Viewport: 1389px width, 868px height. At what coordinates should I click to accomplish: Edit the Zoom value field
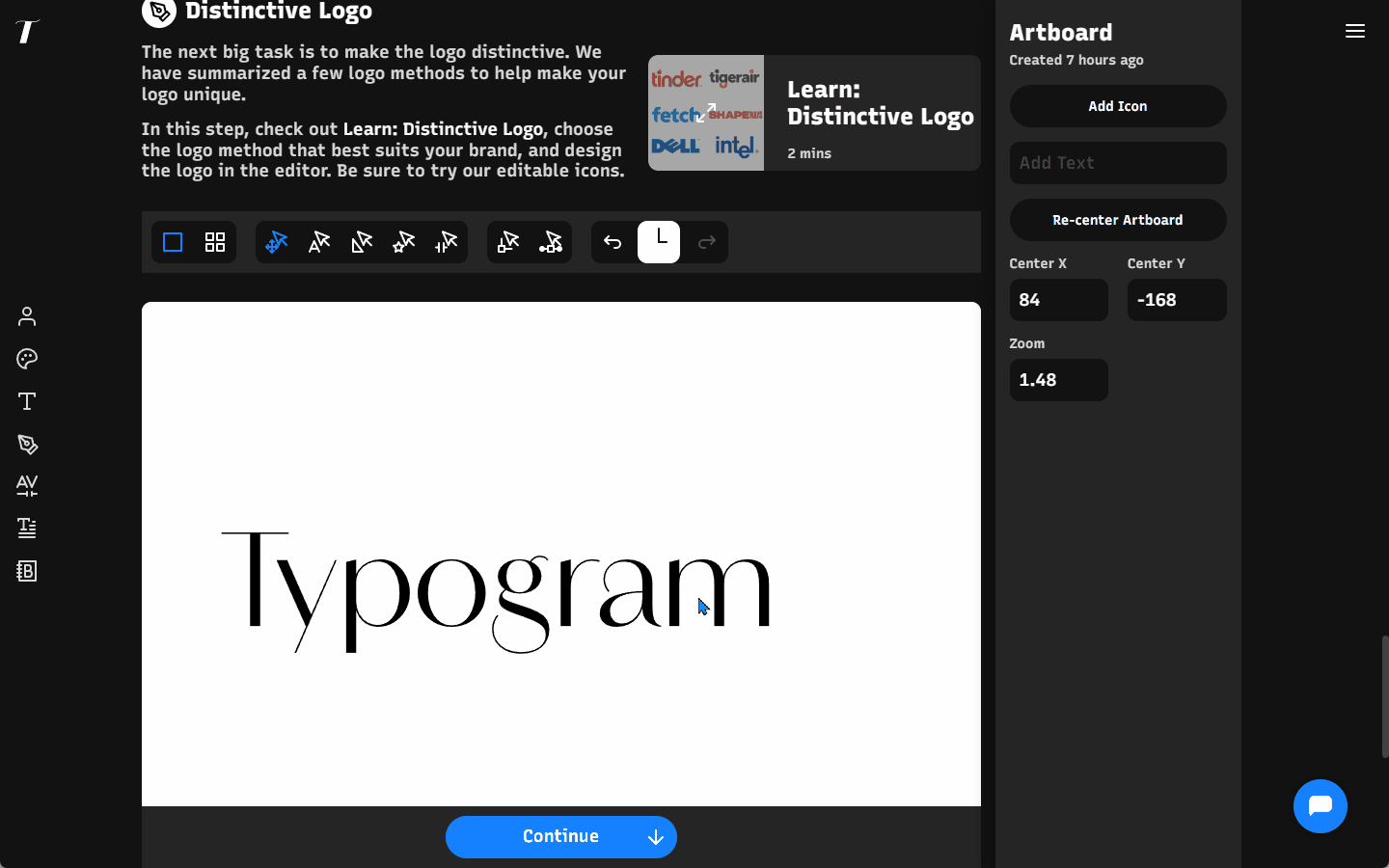[x=1058, y=380]
